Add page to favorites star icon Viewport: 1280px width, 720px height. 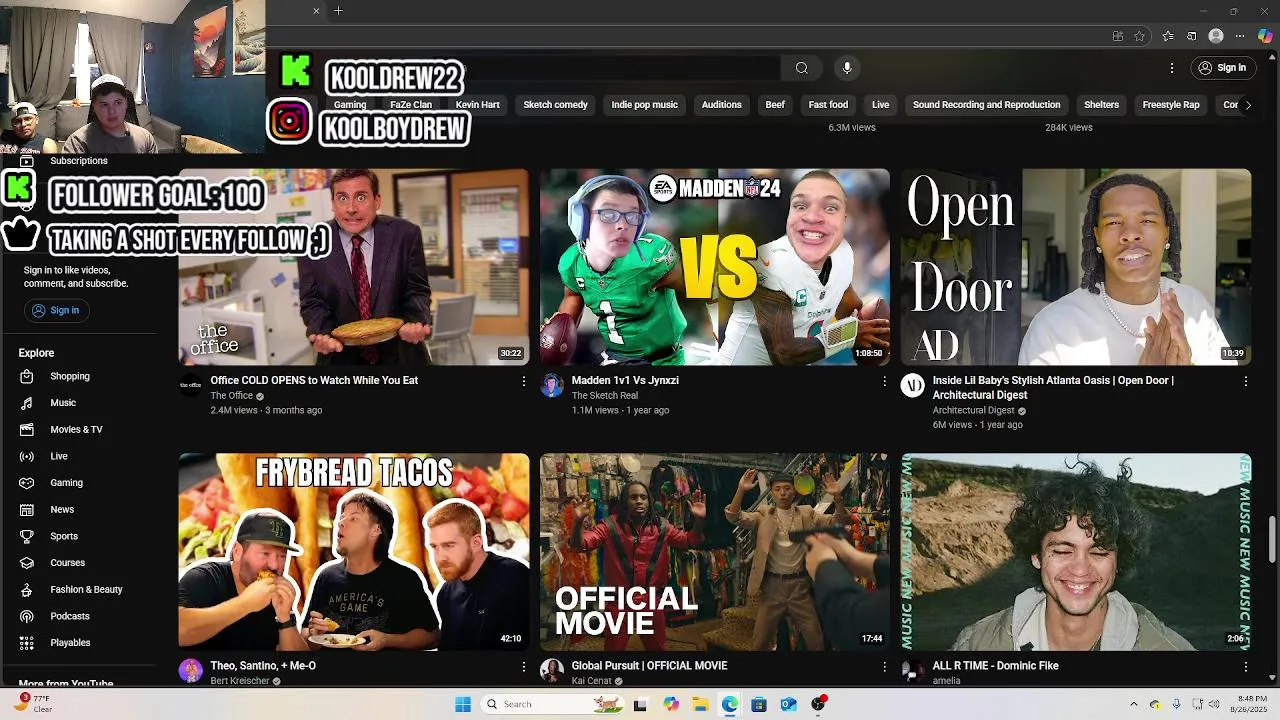1139,36
